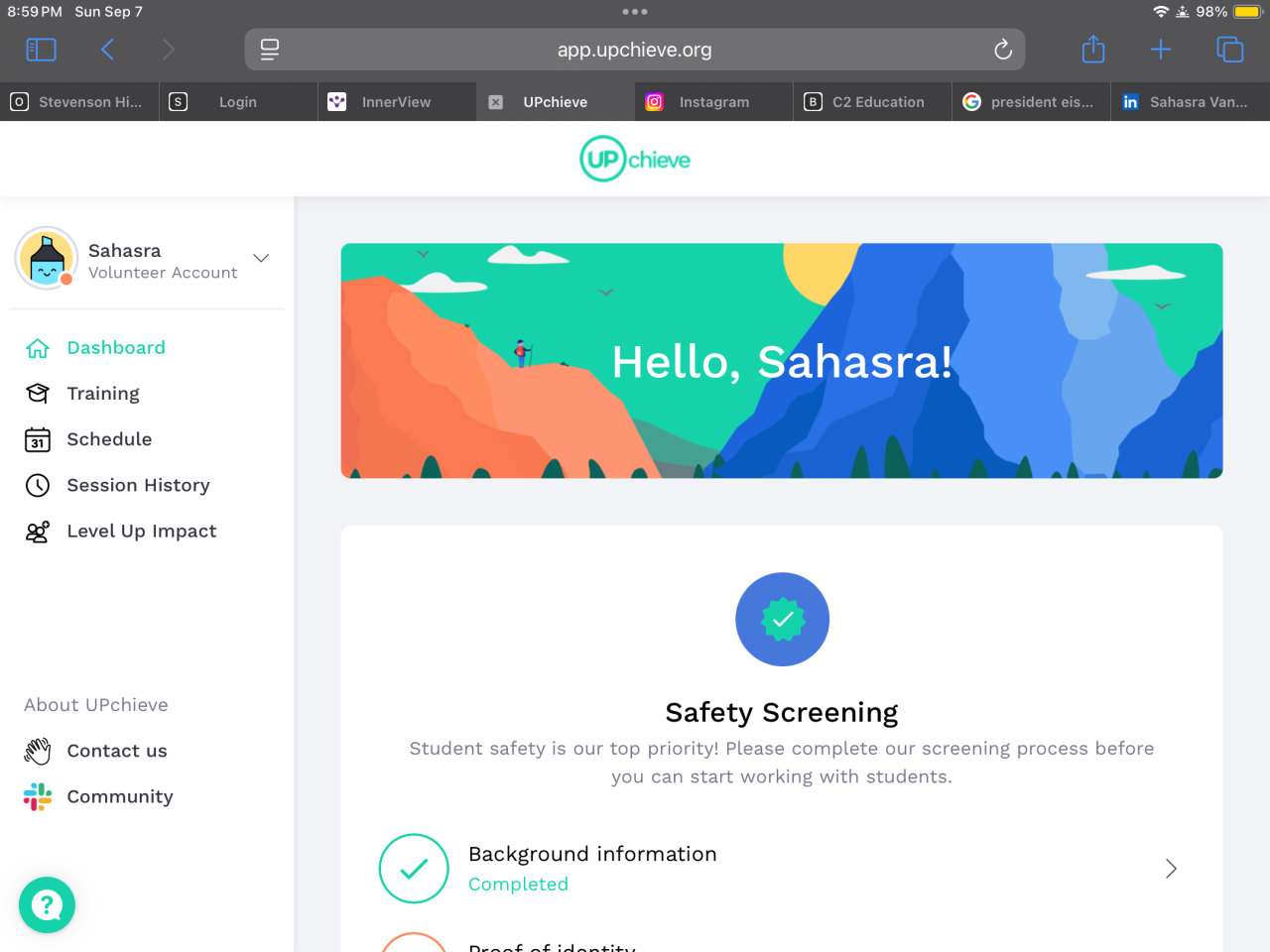Click the Hello, Sahasra! banner image
The image size is (1270, 952).
(x=782, y=361)
